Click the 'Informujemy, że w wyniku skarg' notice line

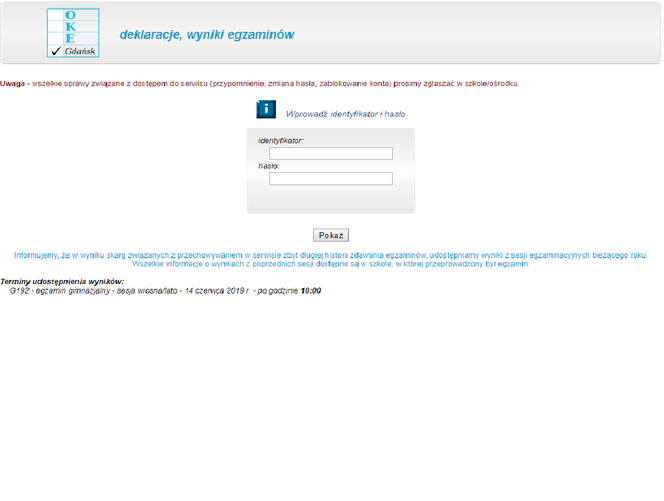[x=331, y=255]
